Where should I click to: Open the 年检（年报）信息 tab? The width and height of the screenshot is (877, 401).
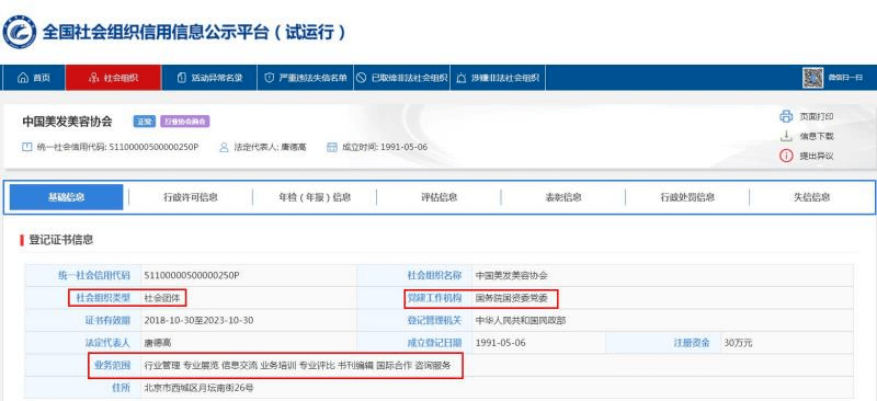point(315,197)
